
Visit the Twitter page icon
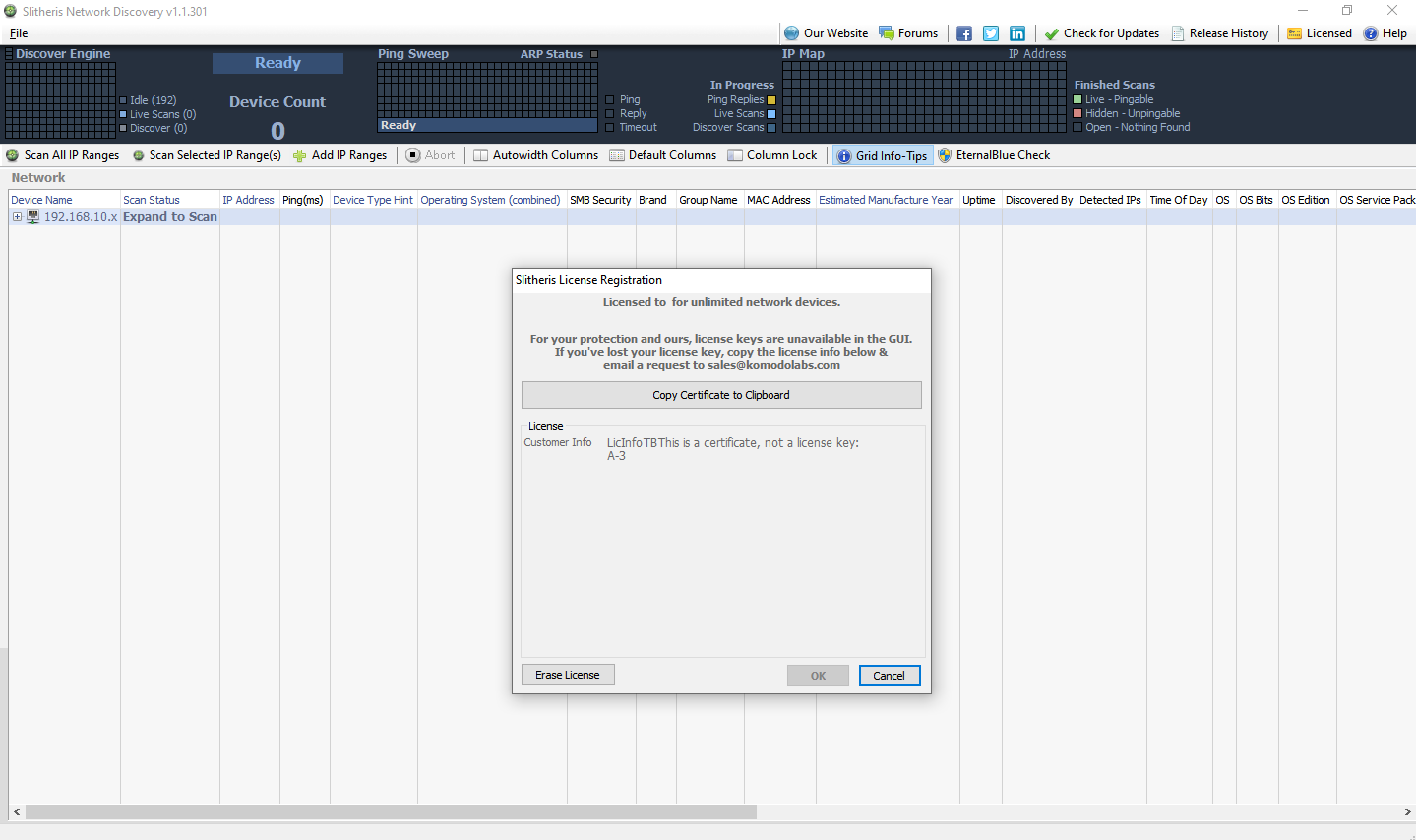point(991,33)
